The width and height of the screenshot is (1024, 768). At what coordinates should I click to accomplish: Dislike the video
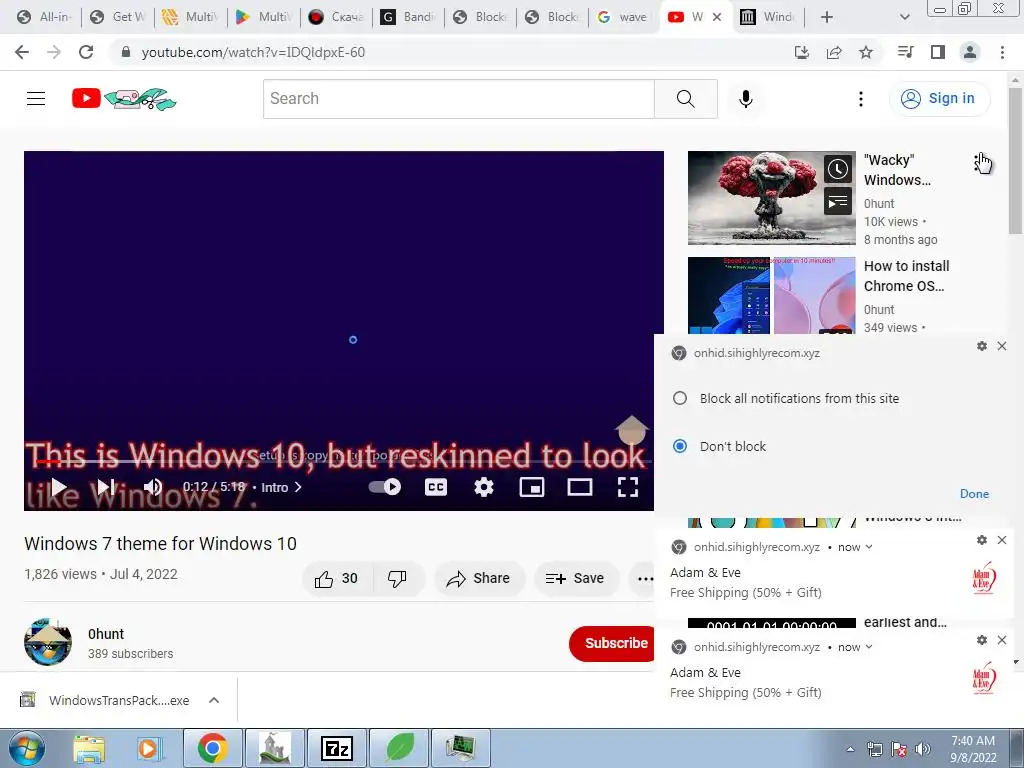tap(397, 579)
